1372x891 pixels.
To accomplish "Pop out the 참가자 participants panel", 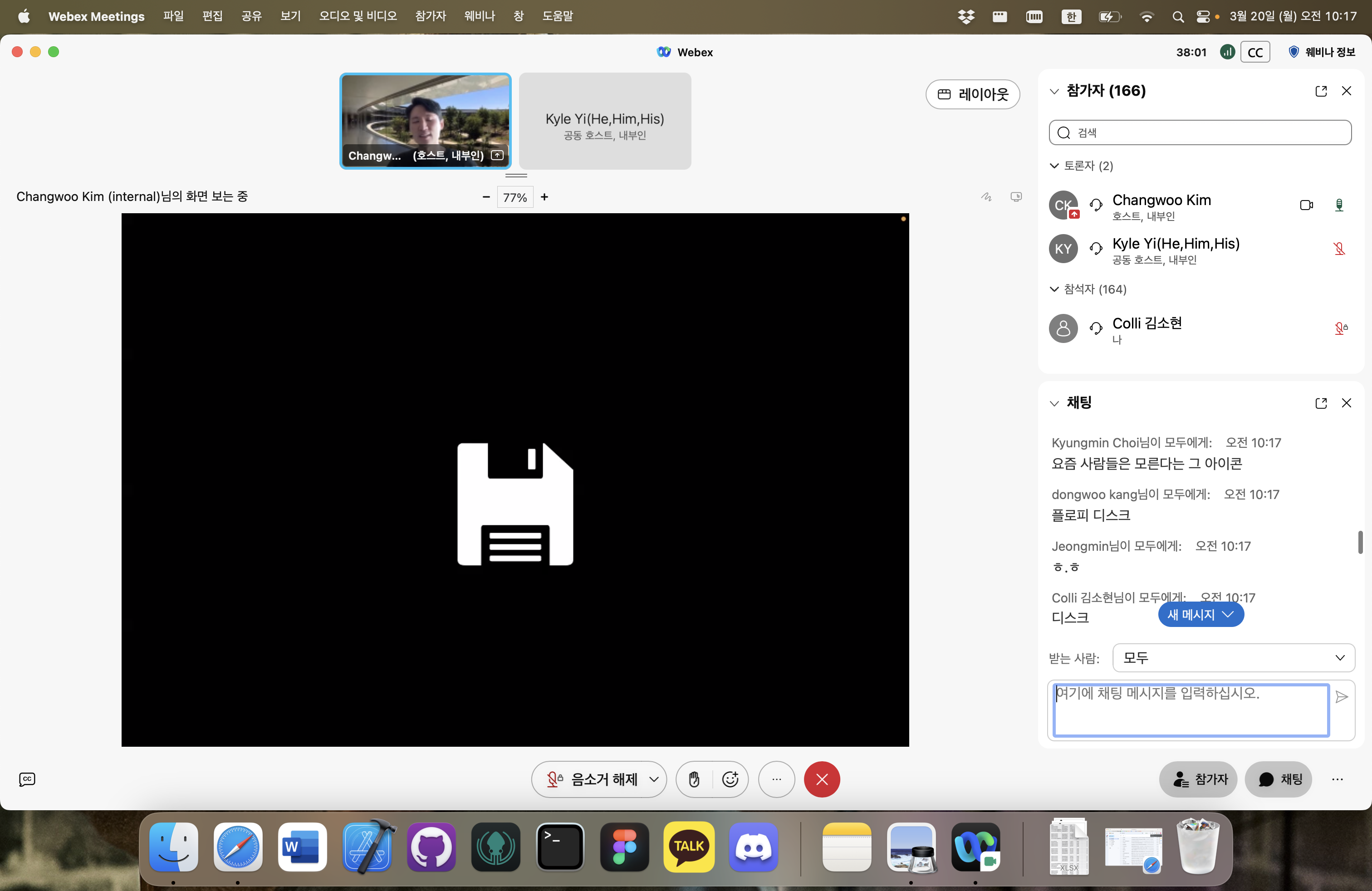I will coord(1321,91).
